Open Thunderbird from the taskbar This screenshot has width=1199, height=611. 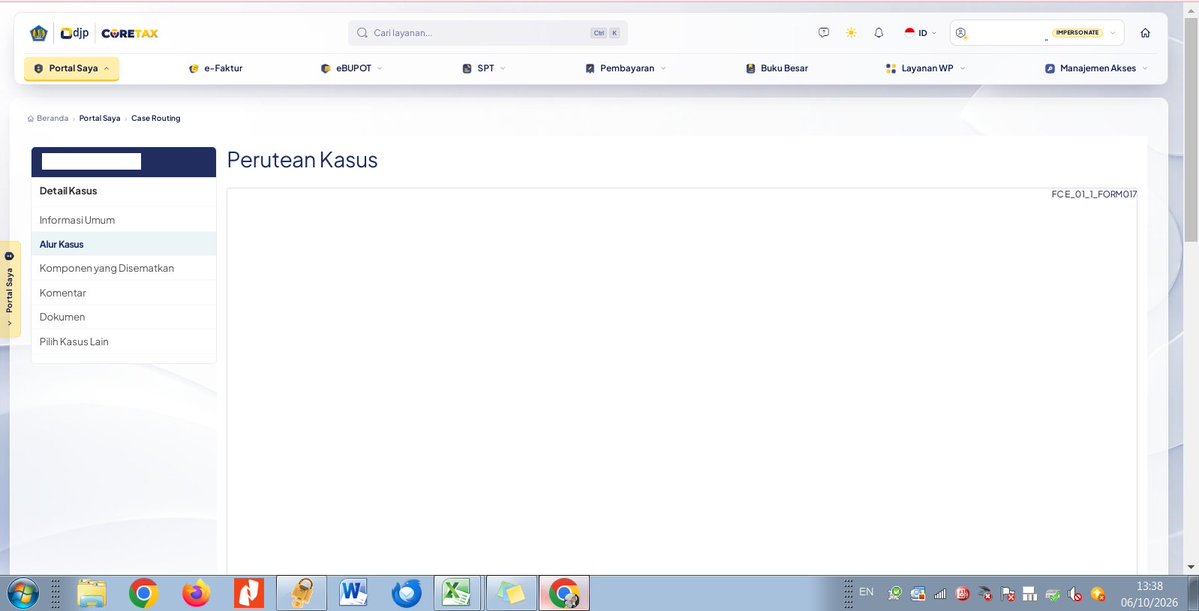(x=406, y=593)
